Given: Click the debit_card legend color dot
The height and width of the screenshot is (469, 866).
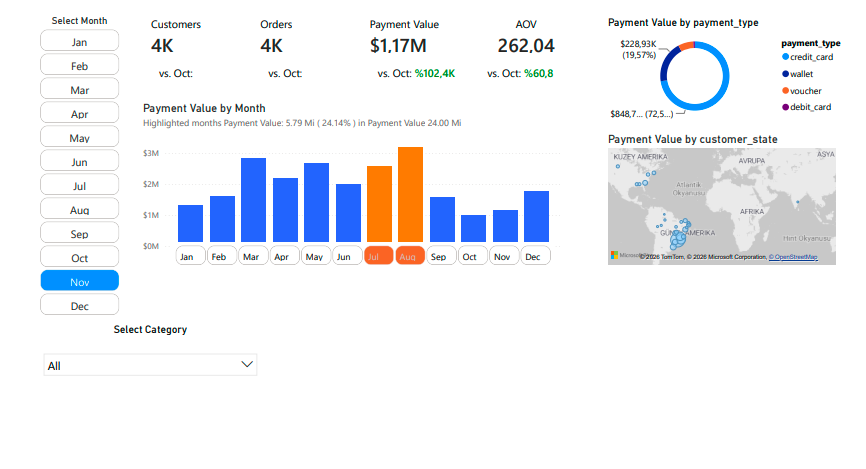Looking at the screenshot, I should point(785,107).
